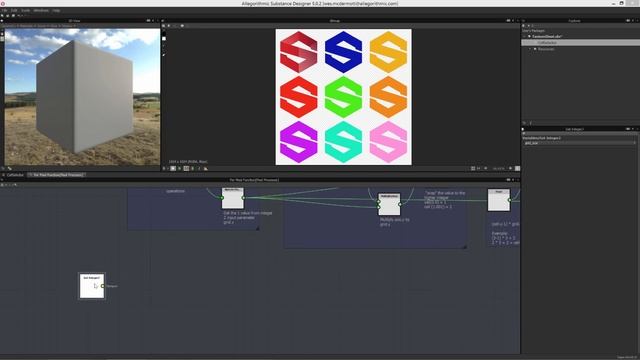Image resolution: width=640 pixels, height=360 pixels.
Task: Open the Windows menu
Action: [41, 10]
